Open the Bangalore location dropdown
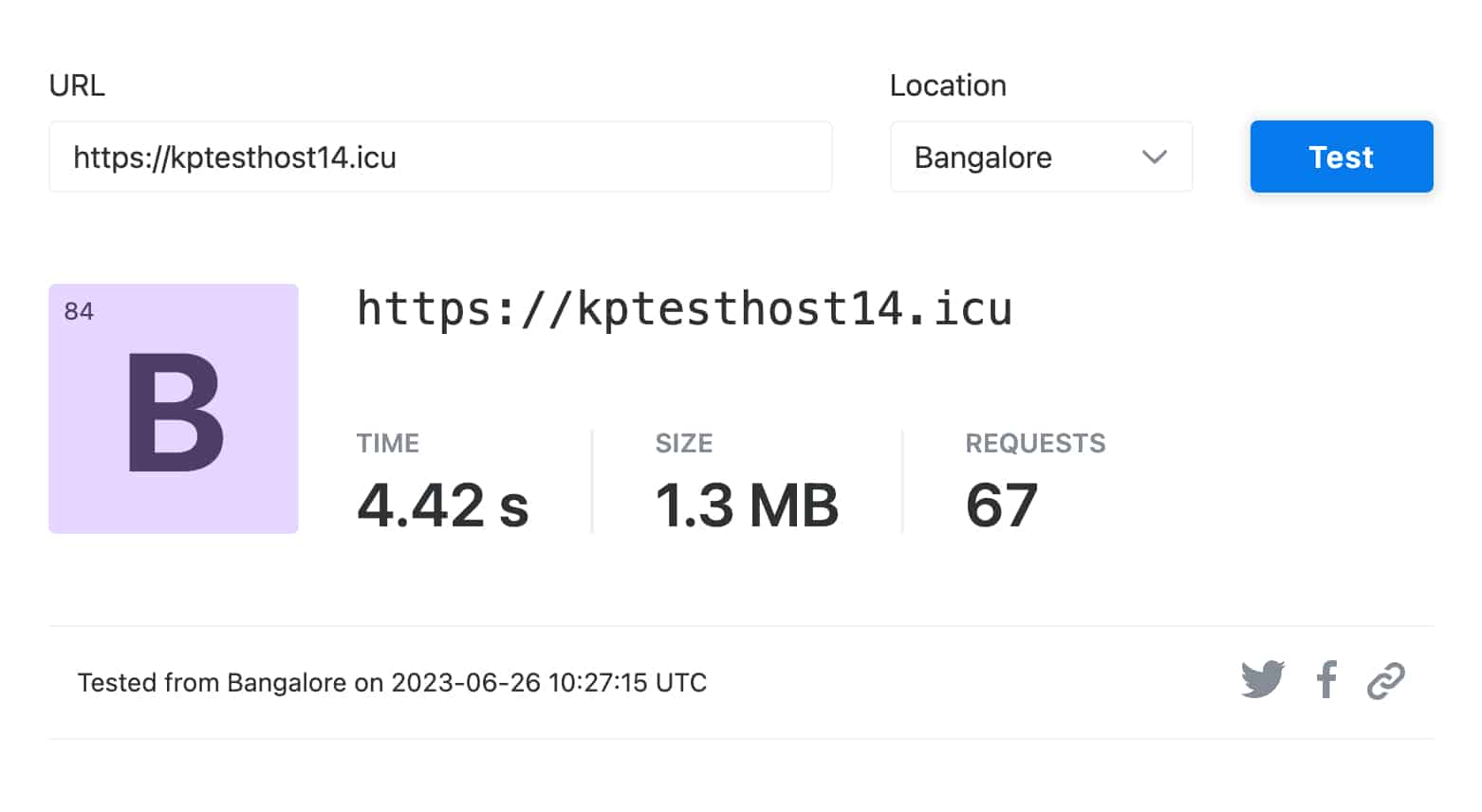 click(x=1041, y=157)
